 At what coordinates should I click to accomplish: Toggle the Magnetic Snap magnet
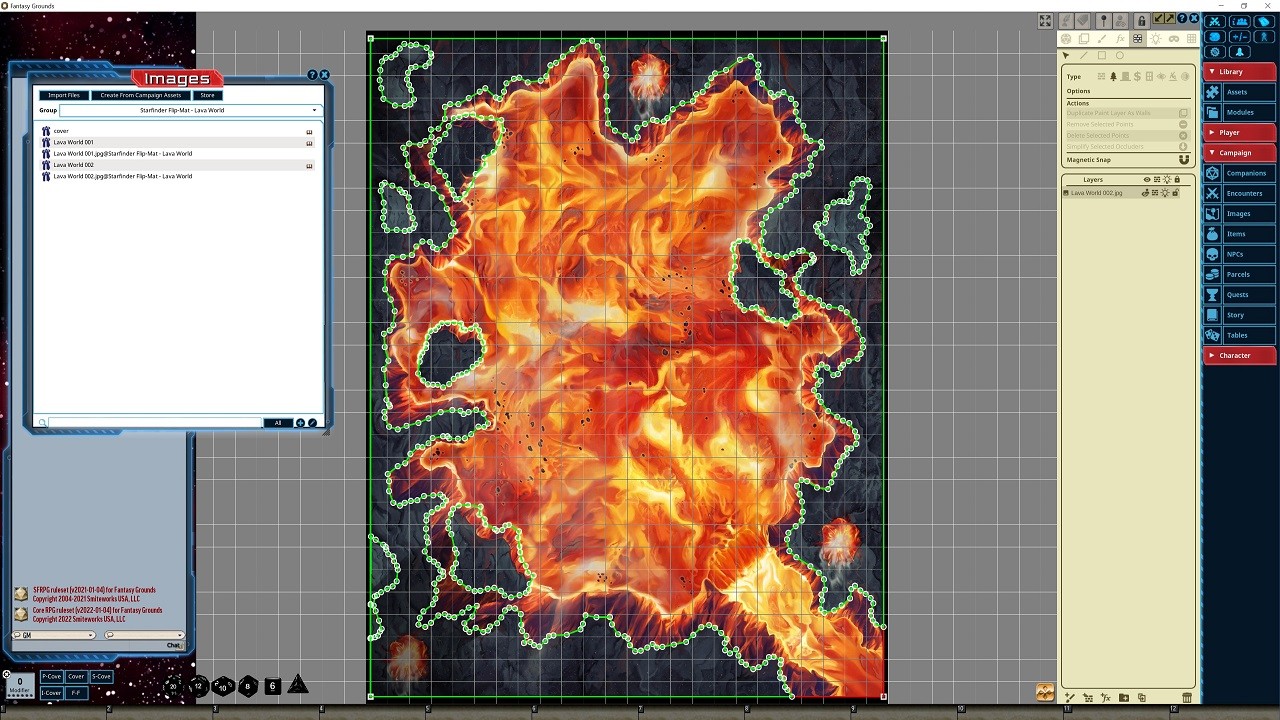(x=1184, y=160)
